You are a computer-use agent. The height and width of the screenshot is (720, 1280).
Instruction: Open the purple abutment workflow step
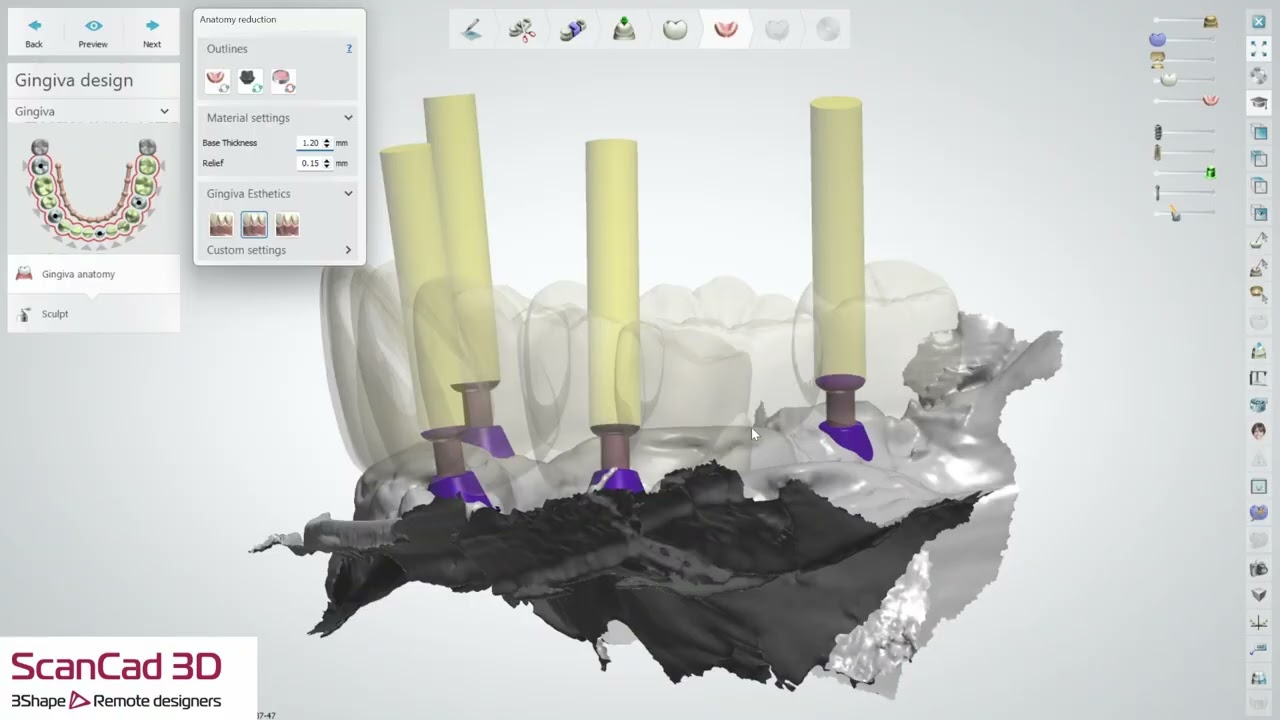tap(573, 30)
